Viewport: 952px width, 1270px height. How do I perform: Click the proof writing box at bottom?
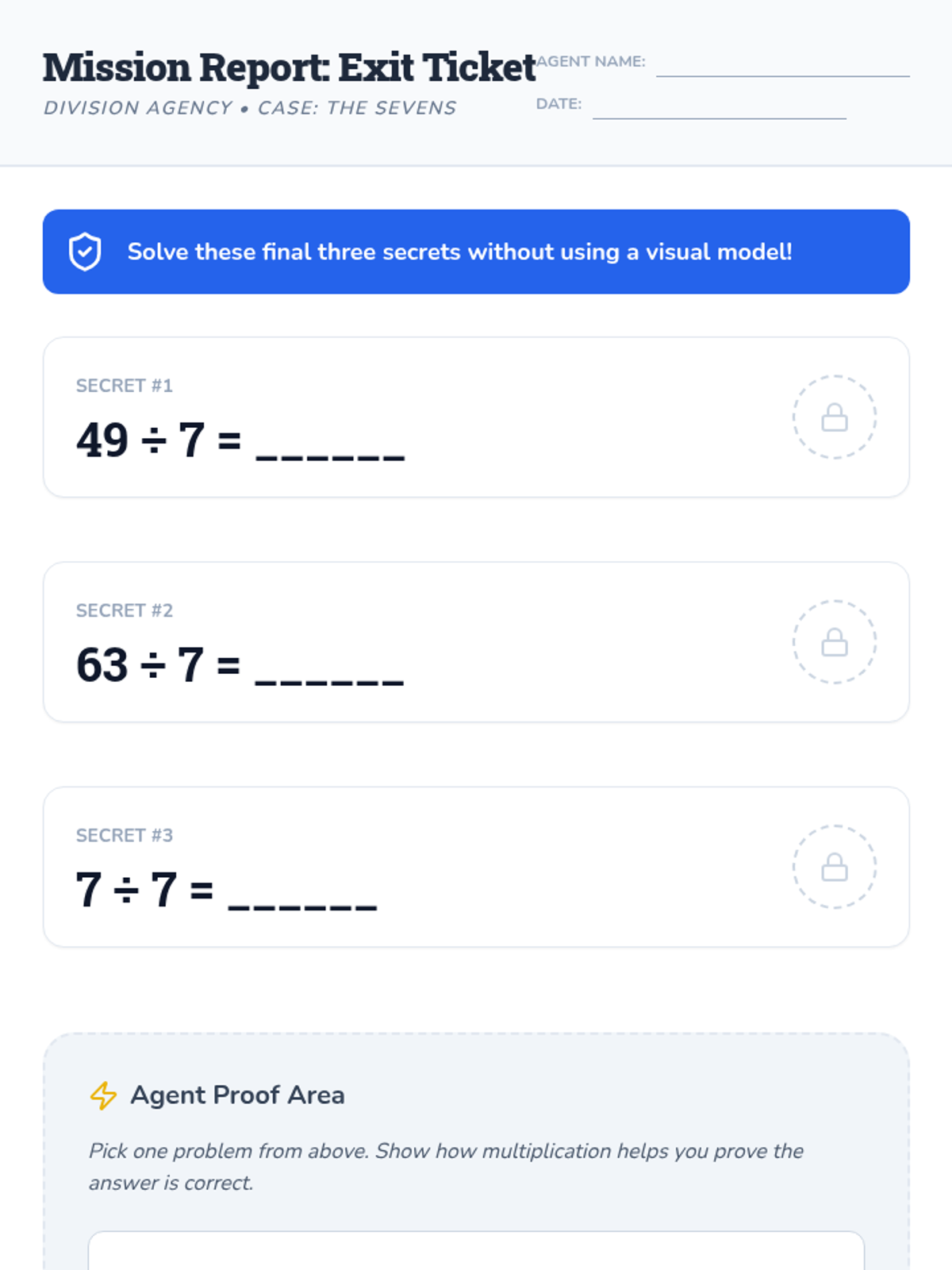tap(476, 1251)
